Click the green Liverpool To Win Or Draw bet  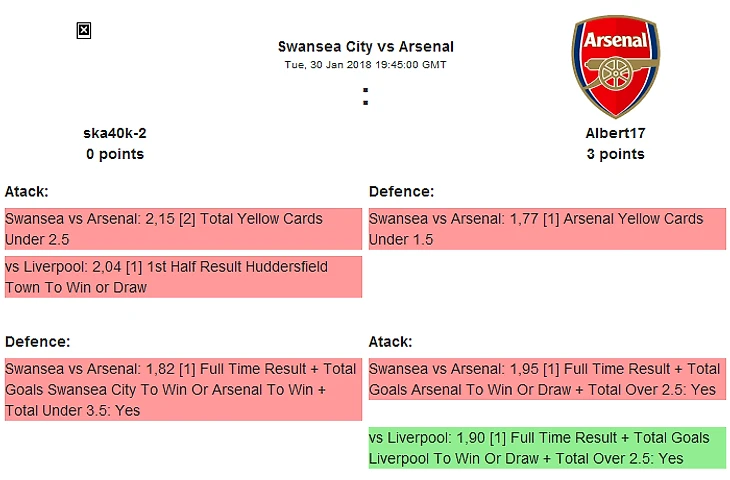(547, 448)
